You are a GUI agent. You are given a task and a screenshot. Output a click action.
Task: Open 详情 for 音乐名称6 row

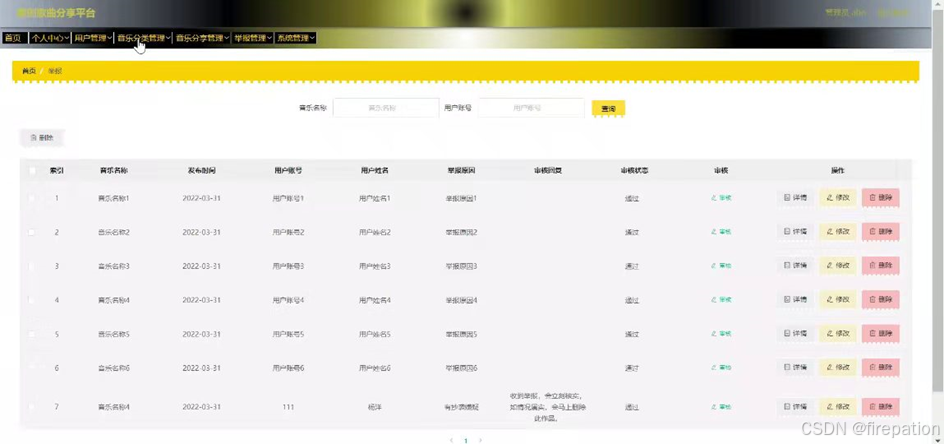(795, 367)
